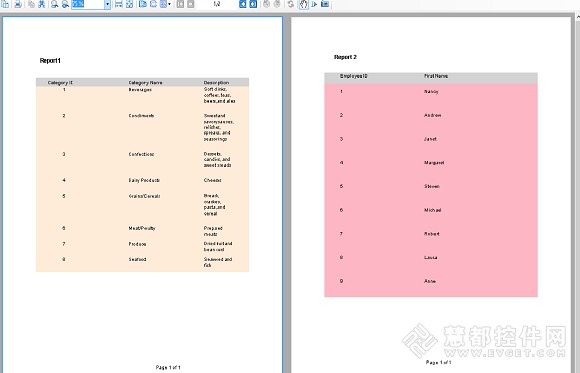Click the Copy icon in the toolbar
Screen dimensions: 580x373
31,4
